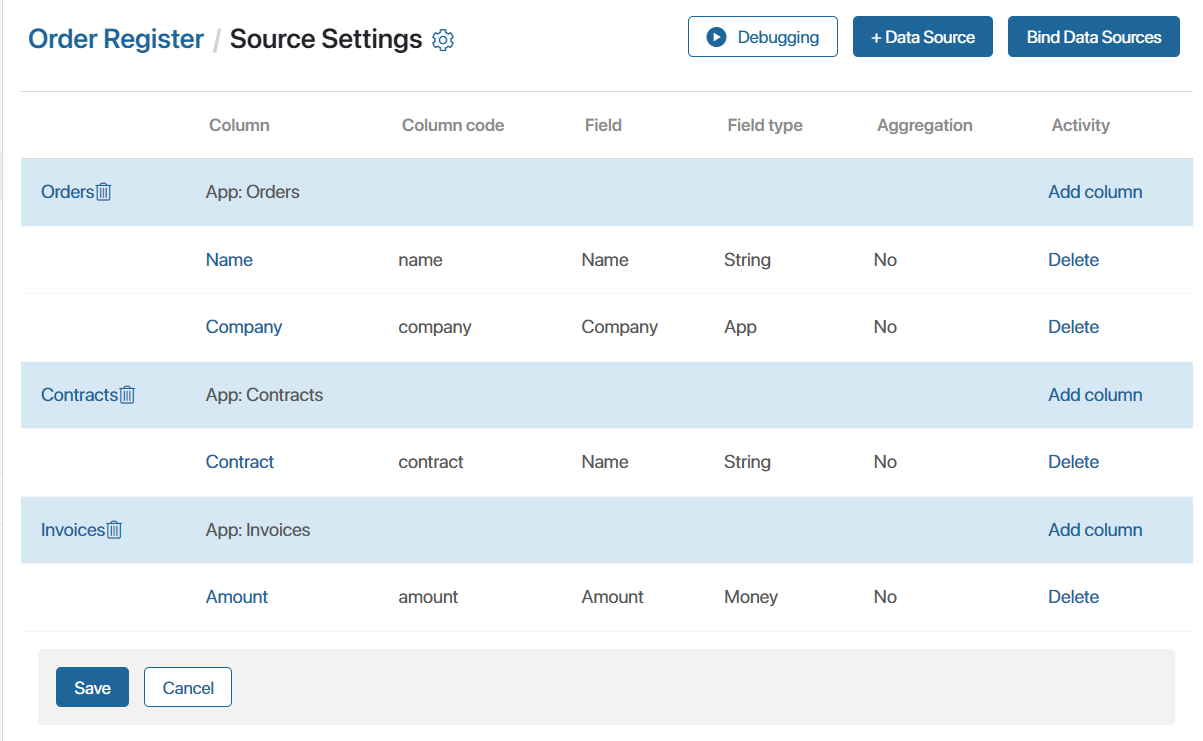The height and width of the screenshot is (741, 1203).
Task: Delete the Contracts data source via trash icon
Action: click(x=127, y=395)
